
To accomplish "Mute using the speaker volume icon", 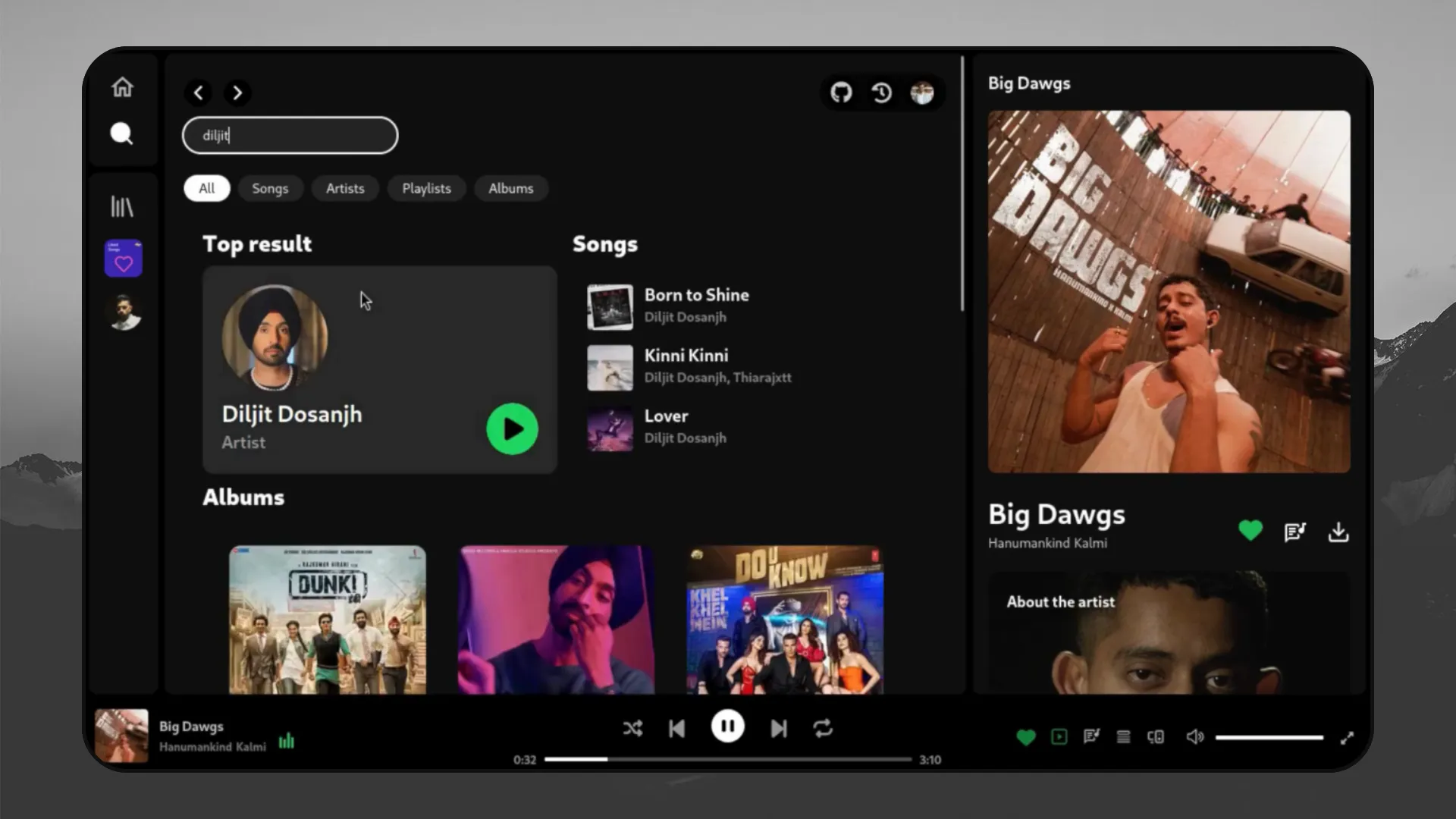I will 1194,736.
